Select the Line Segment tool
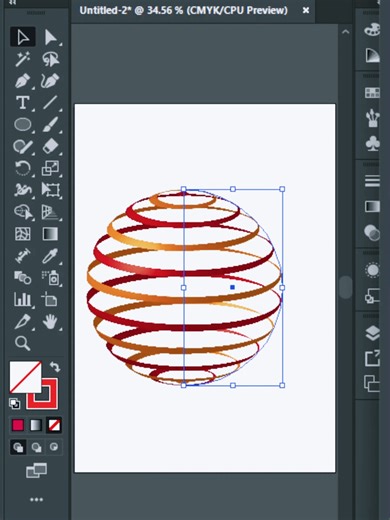390x520 pixels. coord(50,103)
